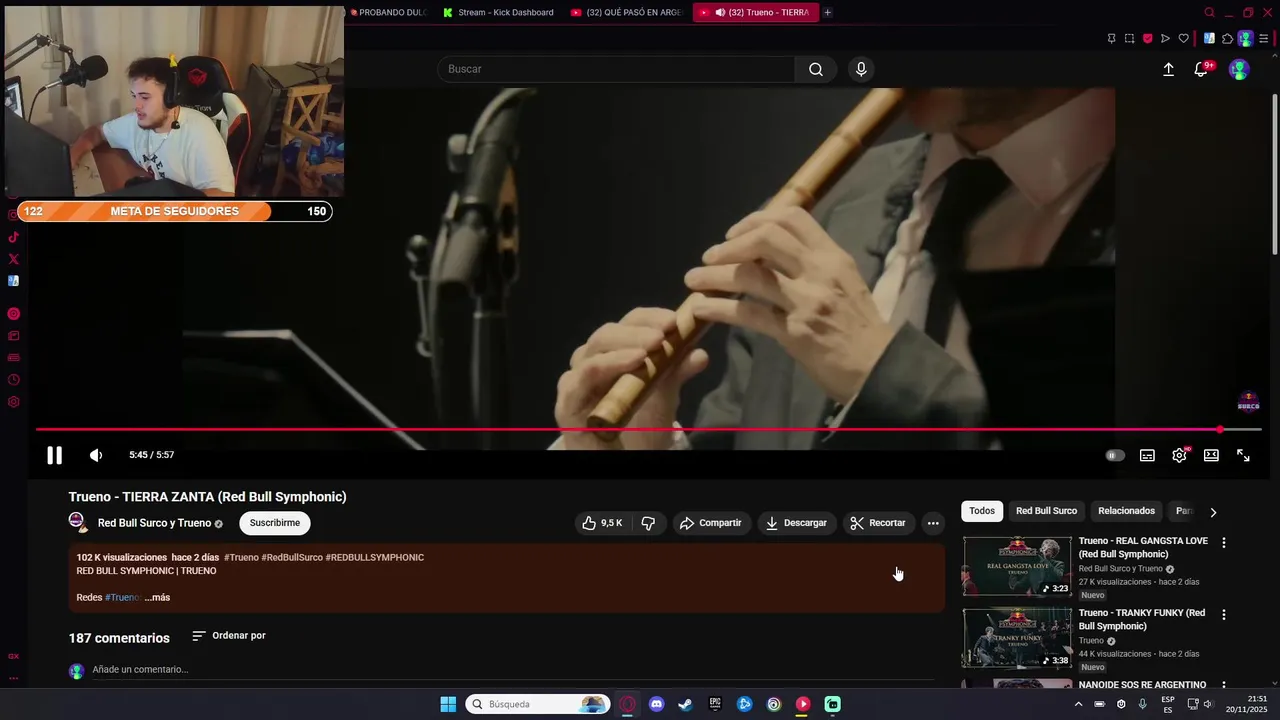Open Windows Start menu

click(x=448, y=704)
